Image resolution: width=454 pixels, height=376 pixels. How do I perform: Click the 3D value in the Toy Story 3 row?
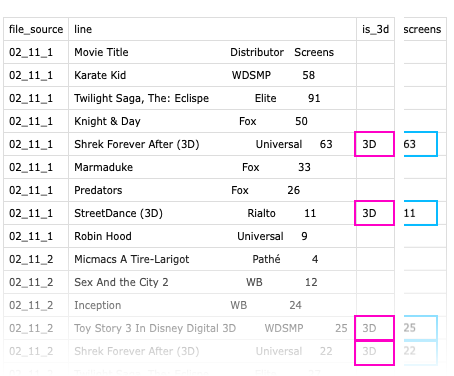point(374,328)
